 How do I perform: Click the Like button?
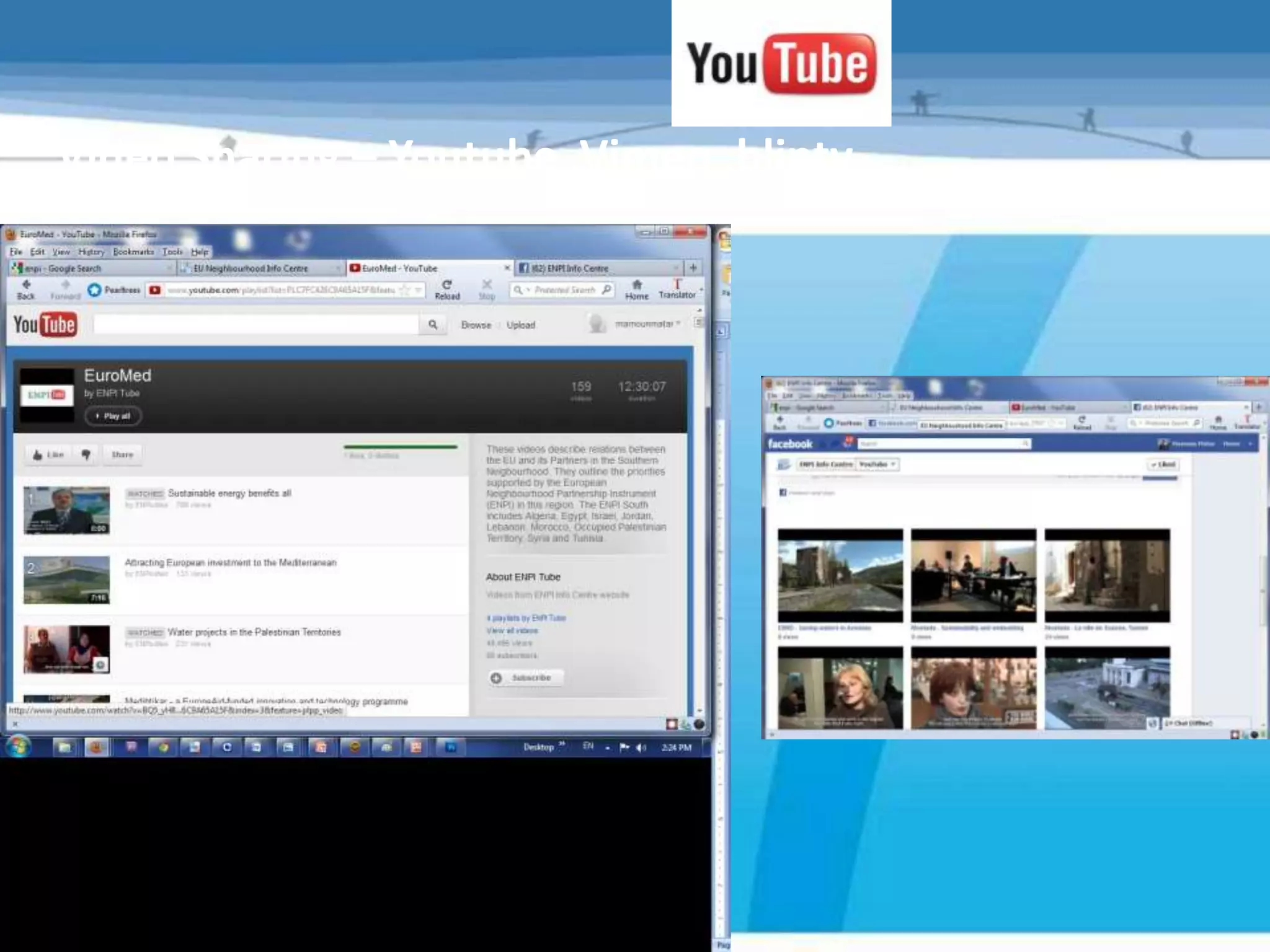48,454
